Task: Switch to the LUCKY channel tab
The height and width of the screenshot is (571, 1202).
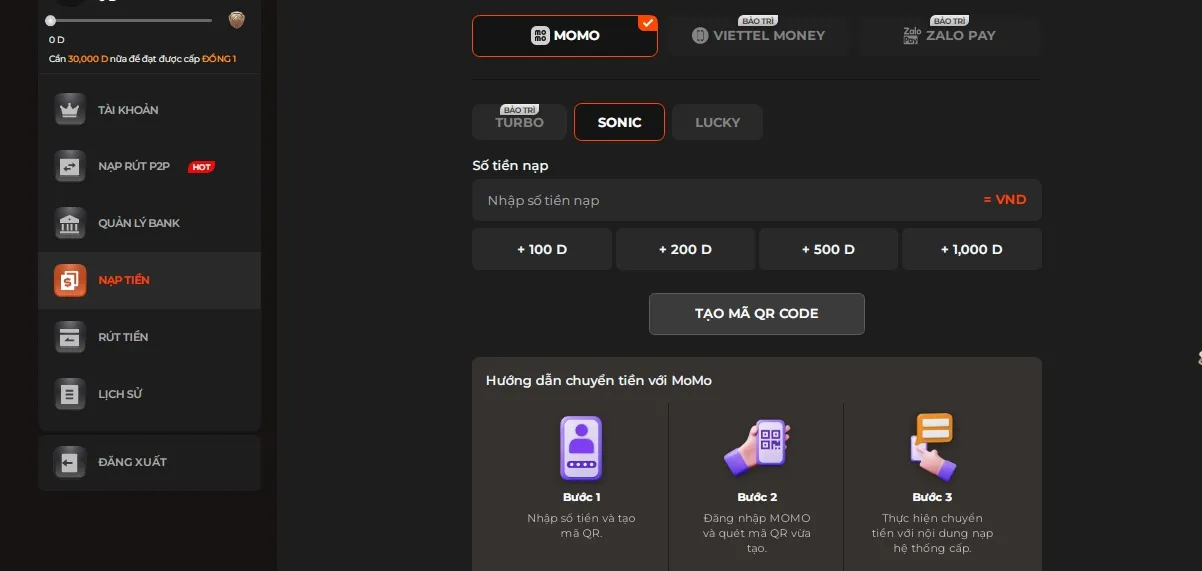Action: click(x=717, y=122)
